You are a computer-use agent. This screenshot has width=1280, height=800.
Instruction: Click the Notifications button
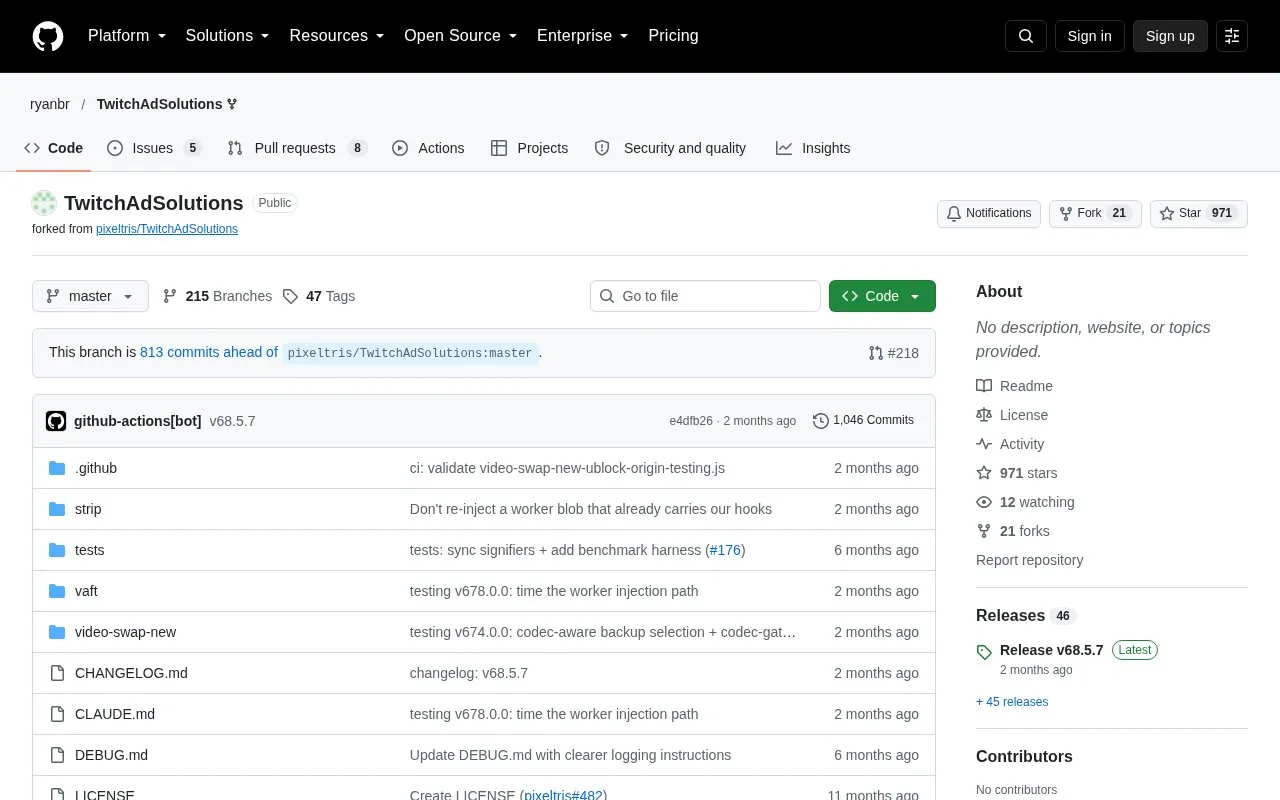click(x=988, y=213)
